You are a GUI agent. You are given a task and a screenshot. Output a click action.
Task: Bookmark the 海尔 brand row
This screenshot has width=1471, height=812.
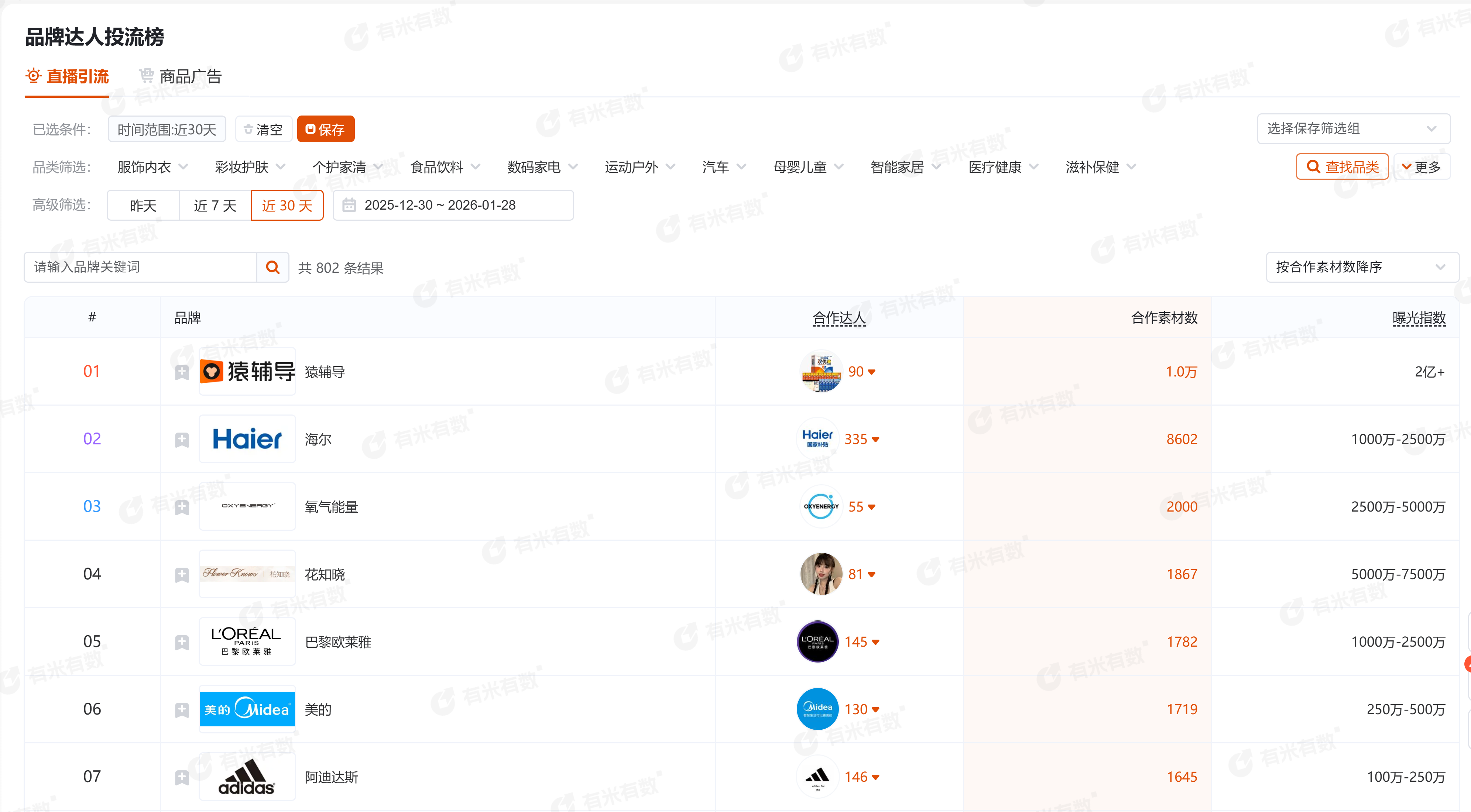point(182,440)
